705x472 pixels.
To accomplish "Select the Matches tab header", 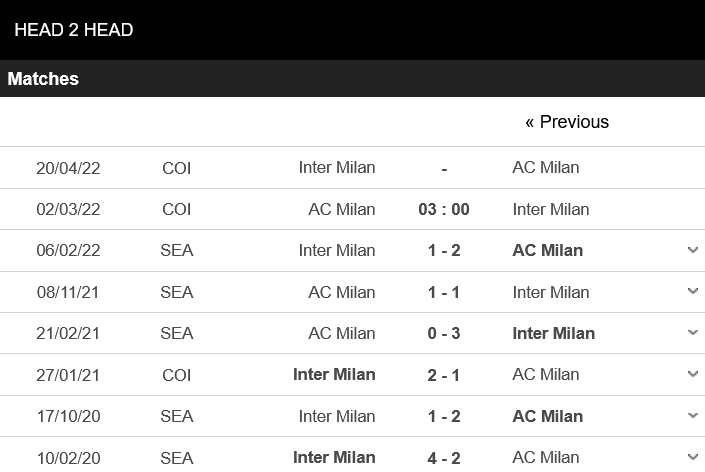I will pyautogui.click(x=43, y=79).
